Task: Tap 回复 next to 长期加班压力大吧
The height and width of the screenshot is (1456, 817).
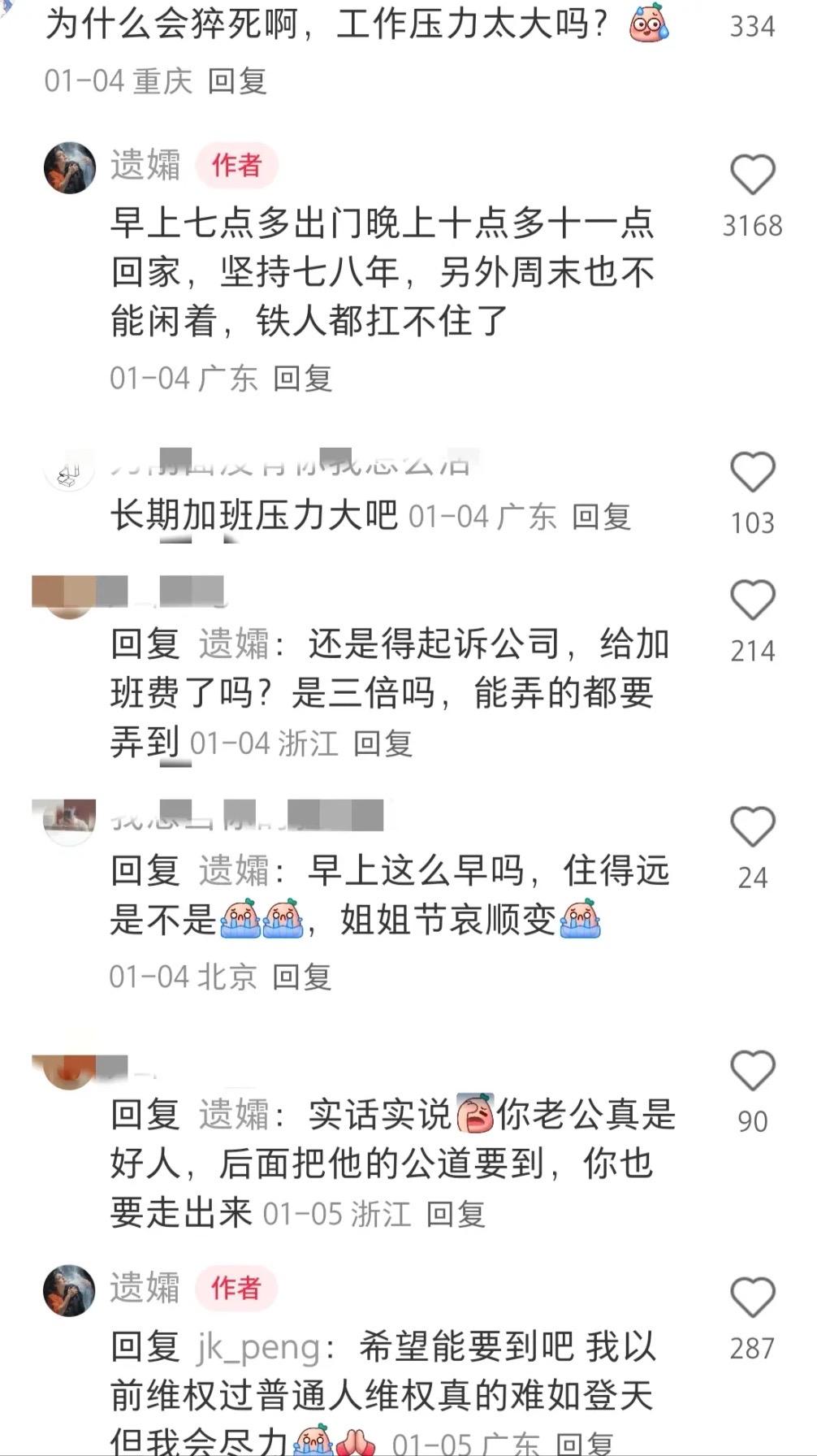Action: tap(601, 517)
